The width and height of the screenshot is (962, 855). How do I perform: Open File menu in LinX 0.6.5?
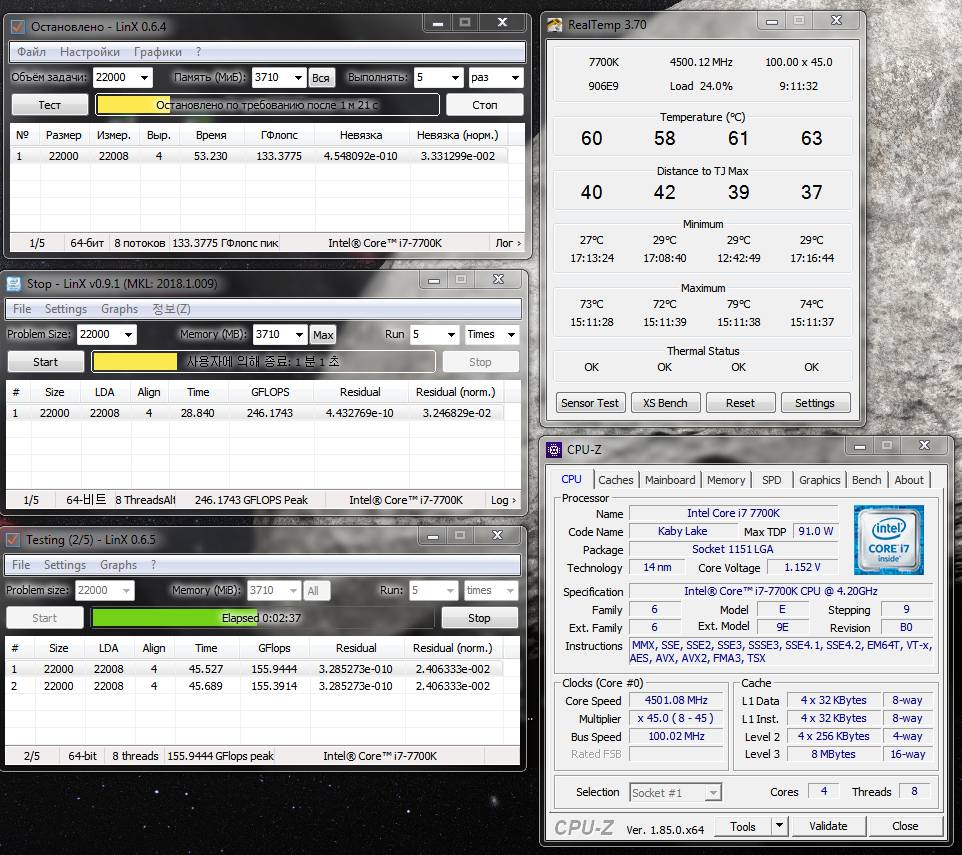point(21,564)
